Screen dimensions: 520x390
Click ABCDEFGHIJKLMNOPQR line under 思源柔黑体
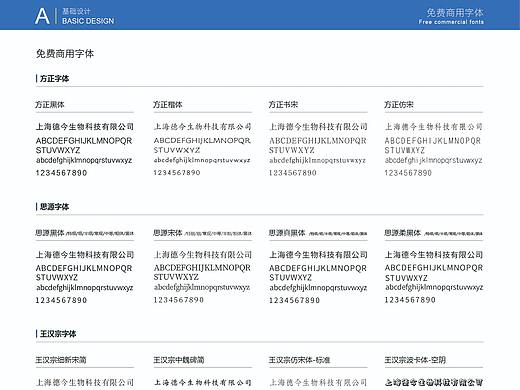pos(434,268)
